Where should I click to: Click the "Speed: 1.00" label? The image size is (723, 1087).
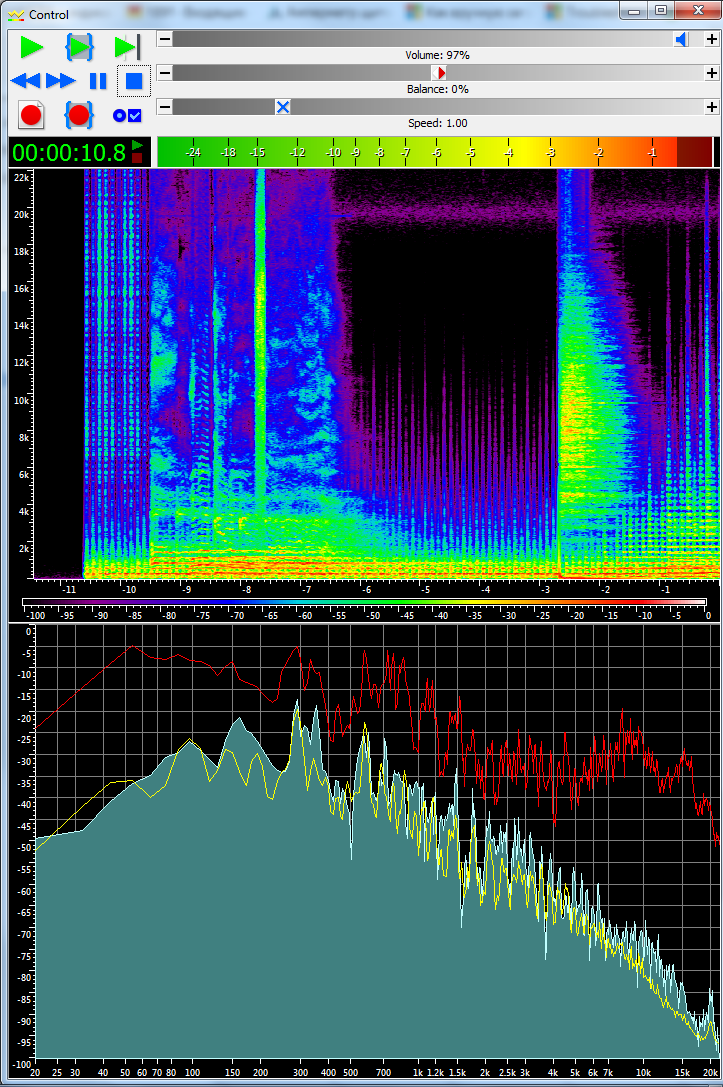click(437, 123)
